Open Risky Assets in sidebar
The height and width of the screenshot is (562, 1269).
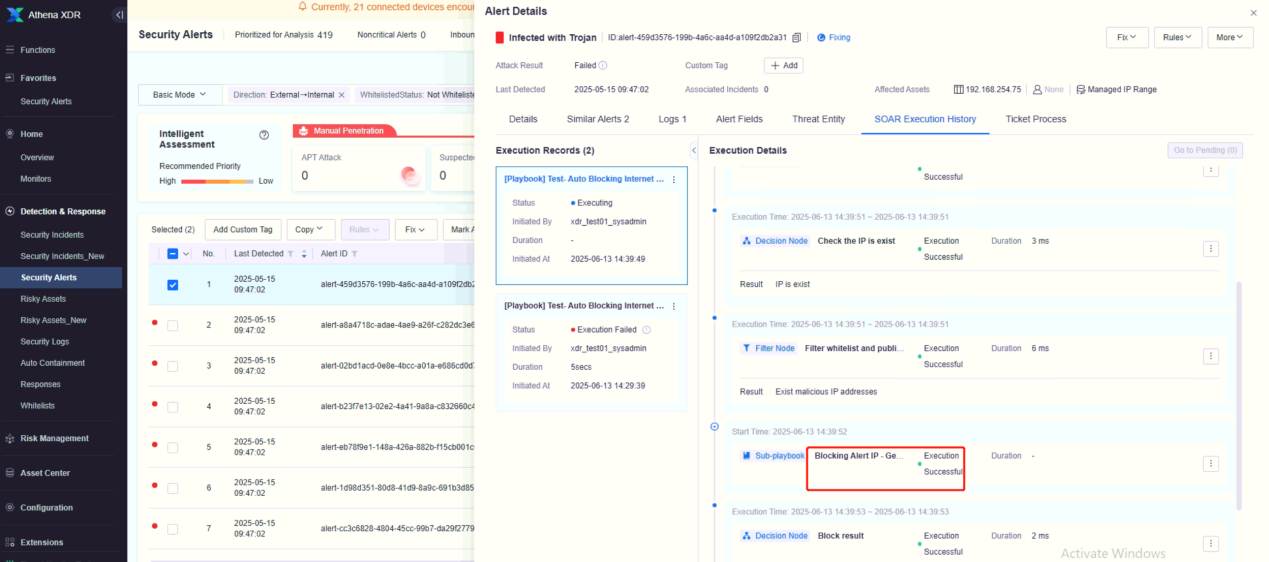click(43, 299)
